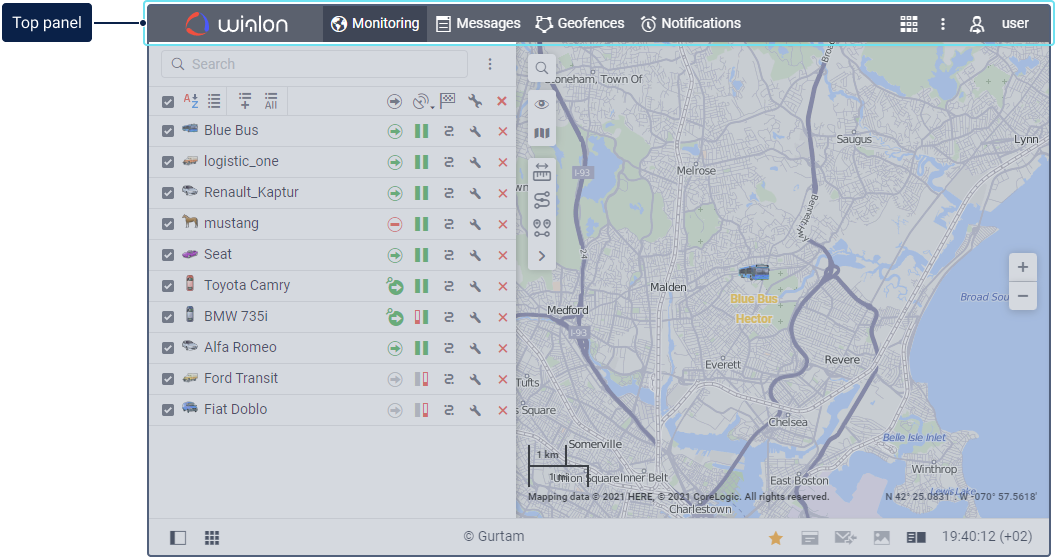Switch the work list to list view
Screen dimensions: 1055x557
pyautogui.click(x=214, y=101)
